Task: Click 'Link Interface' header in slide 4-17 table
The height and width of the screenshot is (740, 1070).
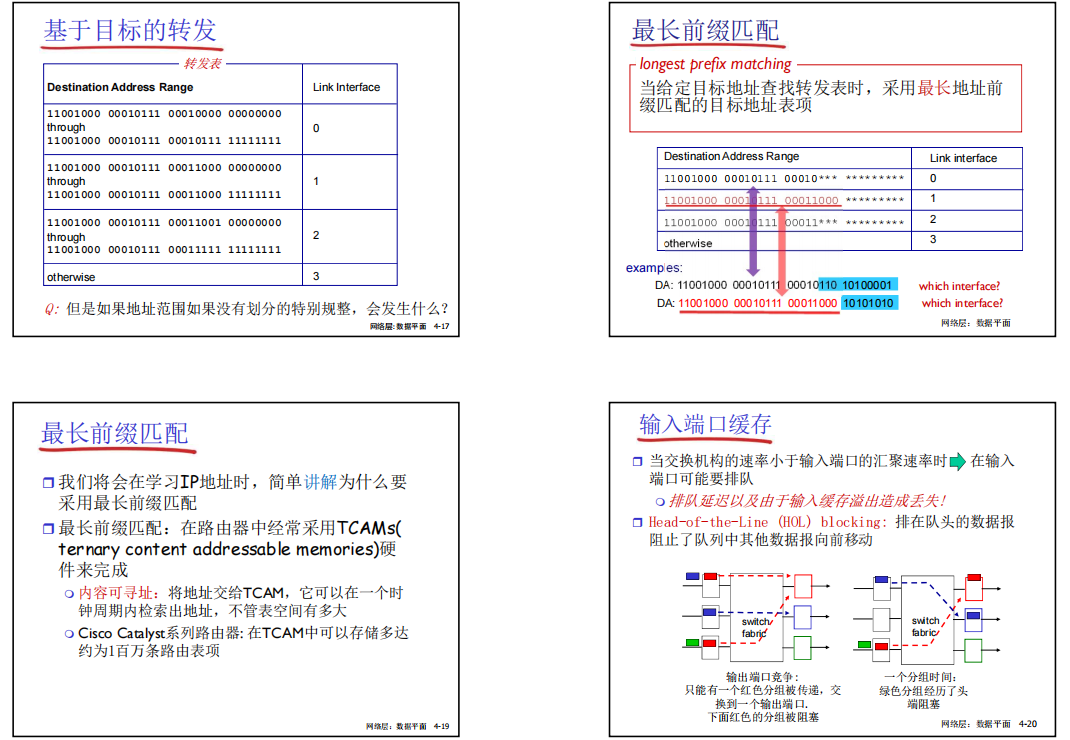Action: click(x=346, y=87)
